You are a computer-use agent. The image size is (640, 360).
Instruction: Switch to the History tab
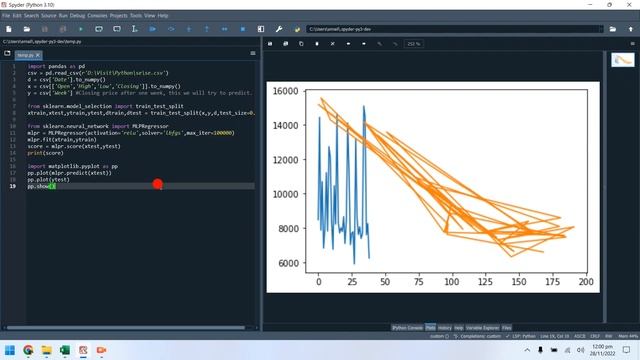click(x=444, y=328)
